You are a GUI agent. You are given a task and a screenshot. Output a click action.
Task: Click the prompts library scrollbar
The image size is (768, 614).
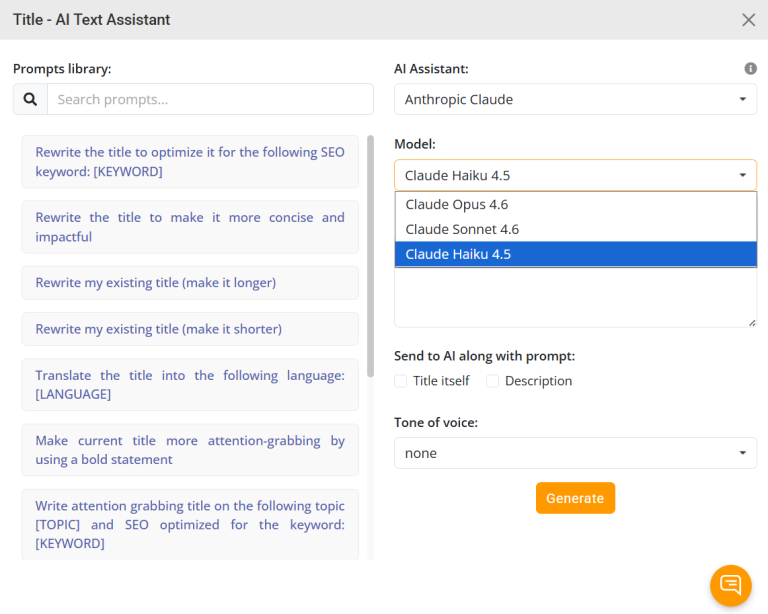tap(371, 250)
